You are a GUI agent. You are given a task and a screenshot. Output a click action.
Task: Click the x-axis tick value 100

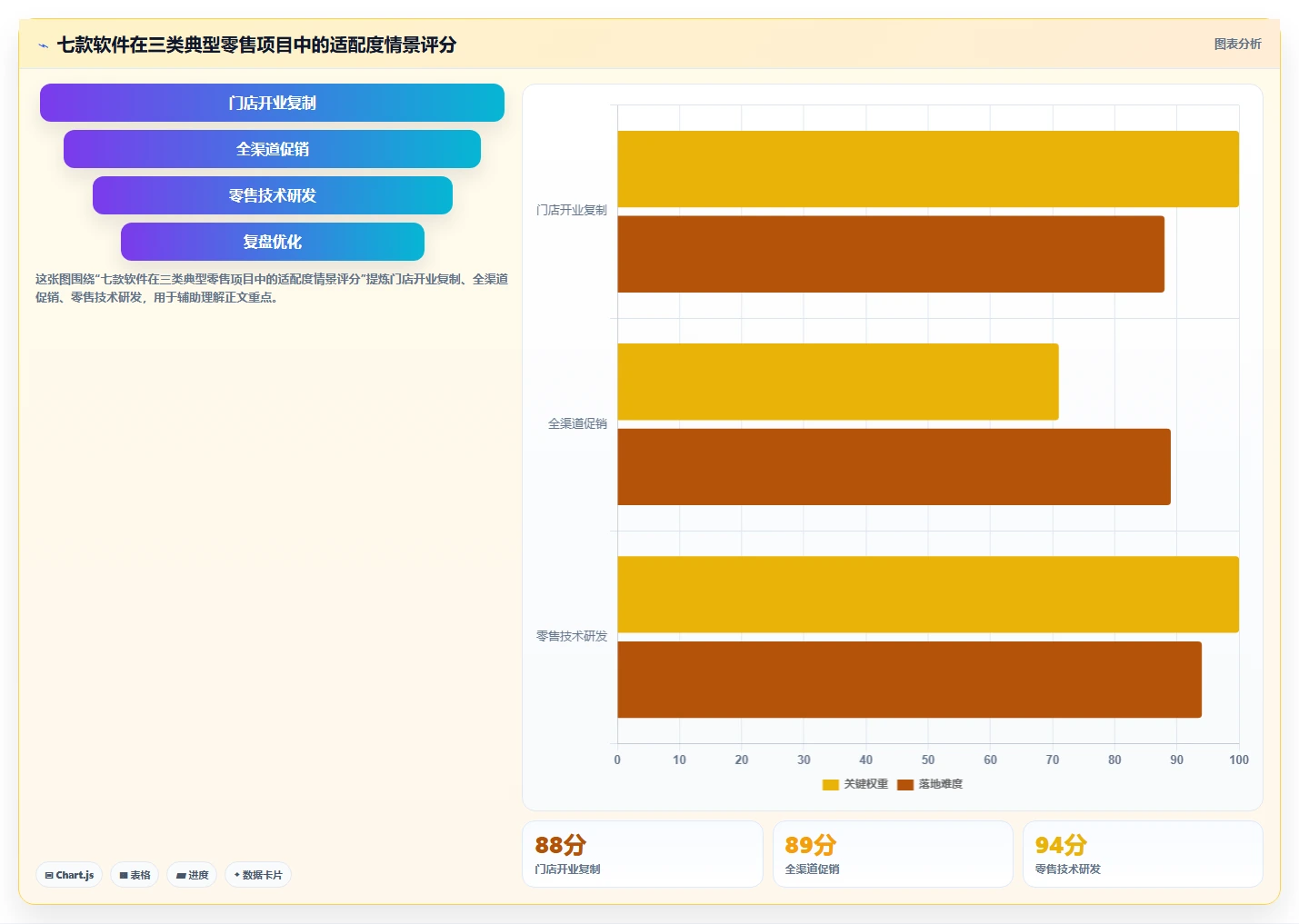click(x=1239, y=760)
